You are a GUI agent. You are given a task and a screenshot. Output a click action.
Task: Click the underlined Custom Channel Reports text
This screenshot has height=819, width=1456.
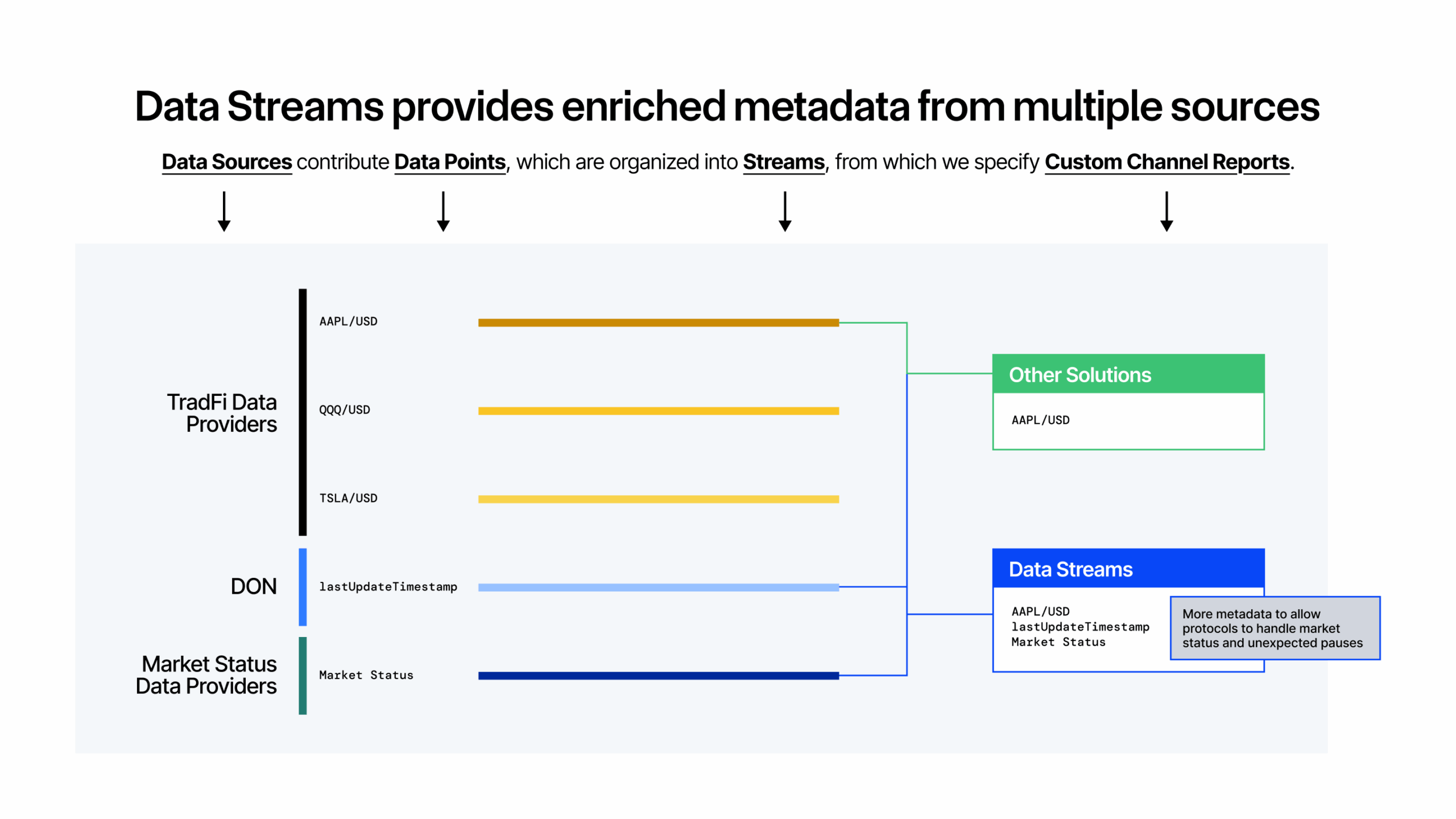point(1167,162)
